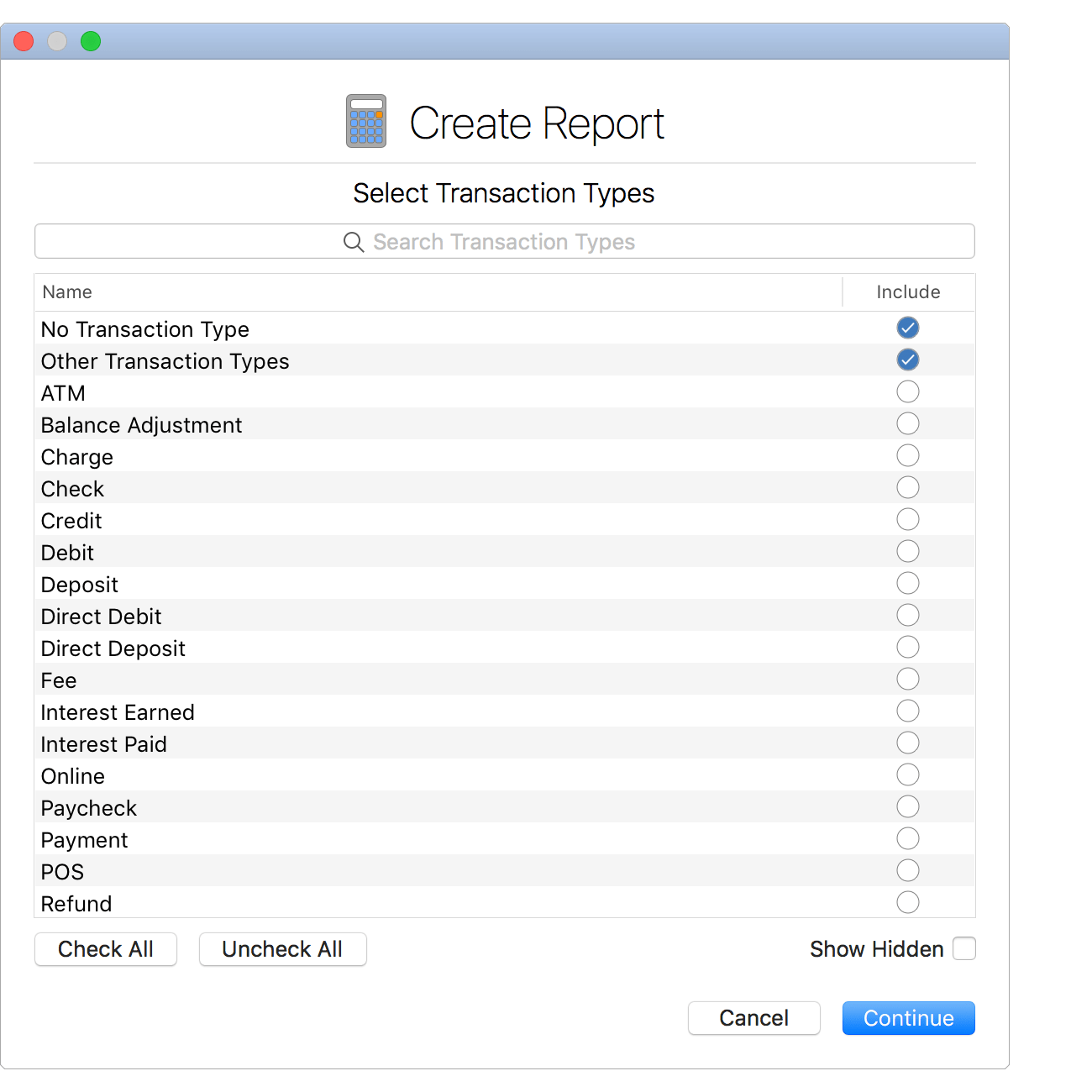
Task: Click the Uncheck All button
Action: (282, 949)
